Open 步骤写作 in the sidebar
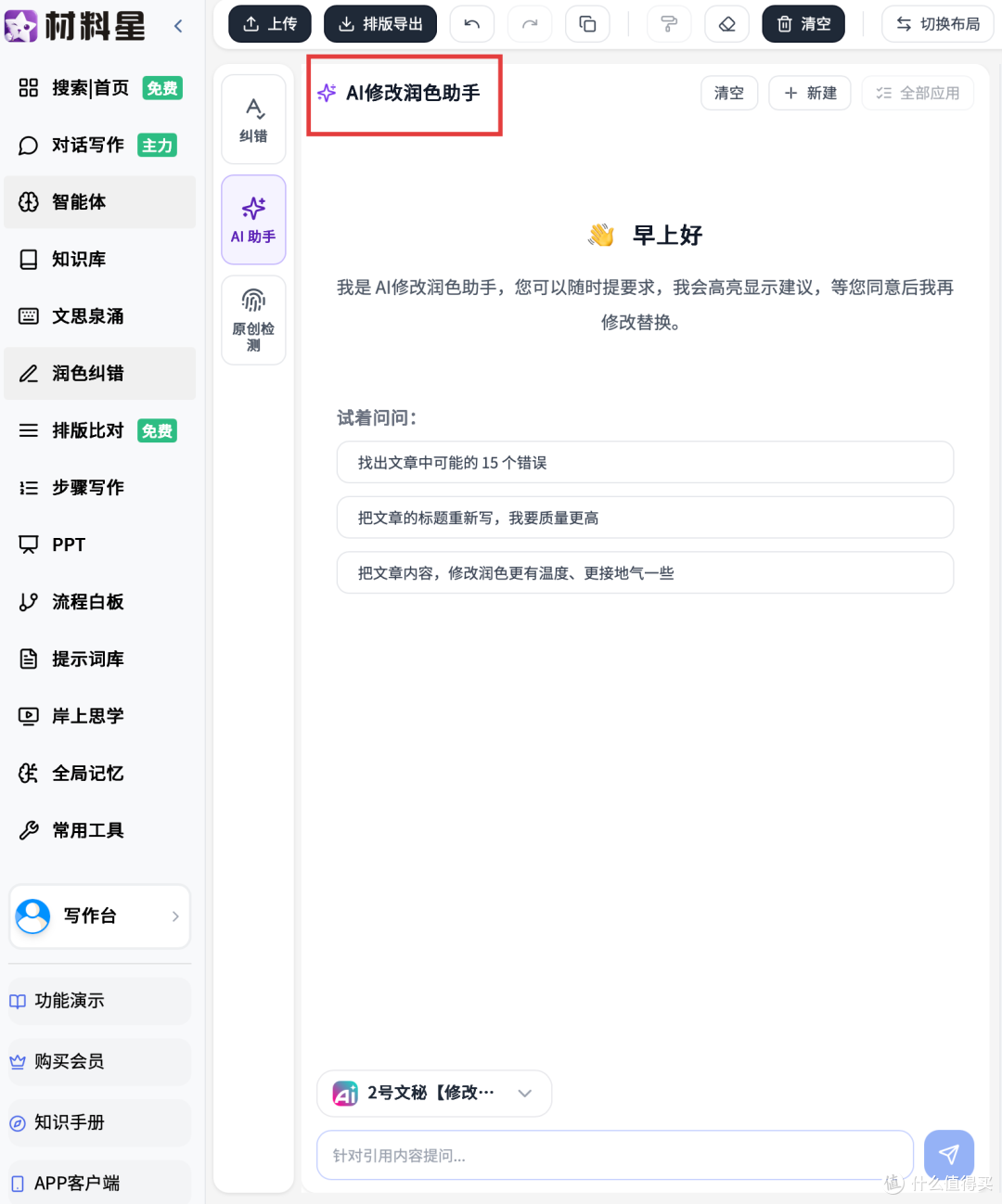1002x1204 pixels. [x=99, y=488]
